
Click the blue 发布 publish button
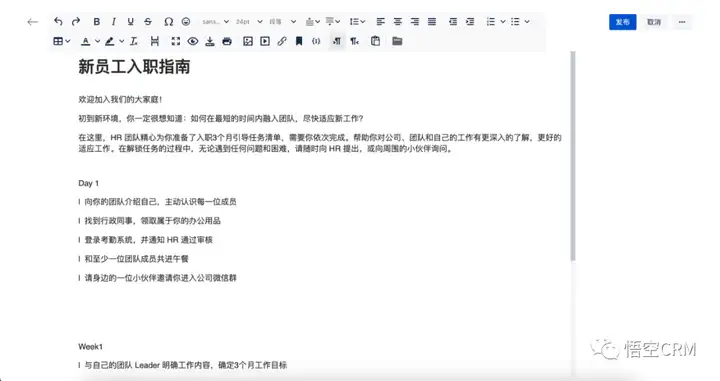coord(622,22)
